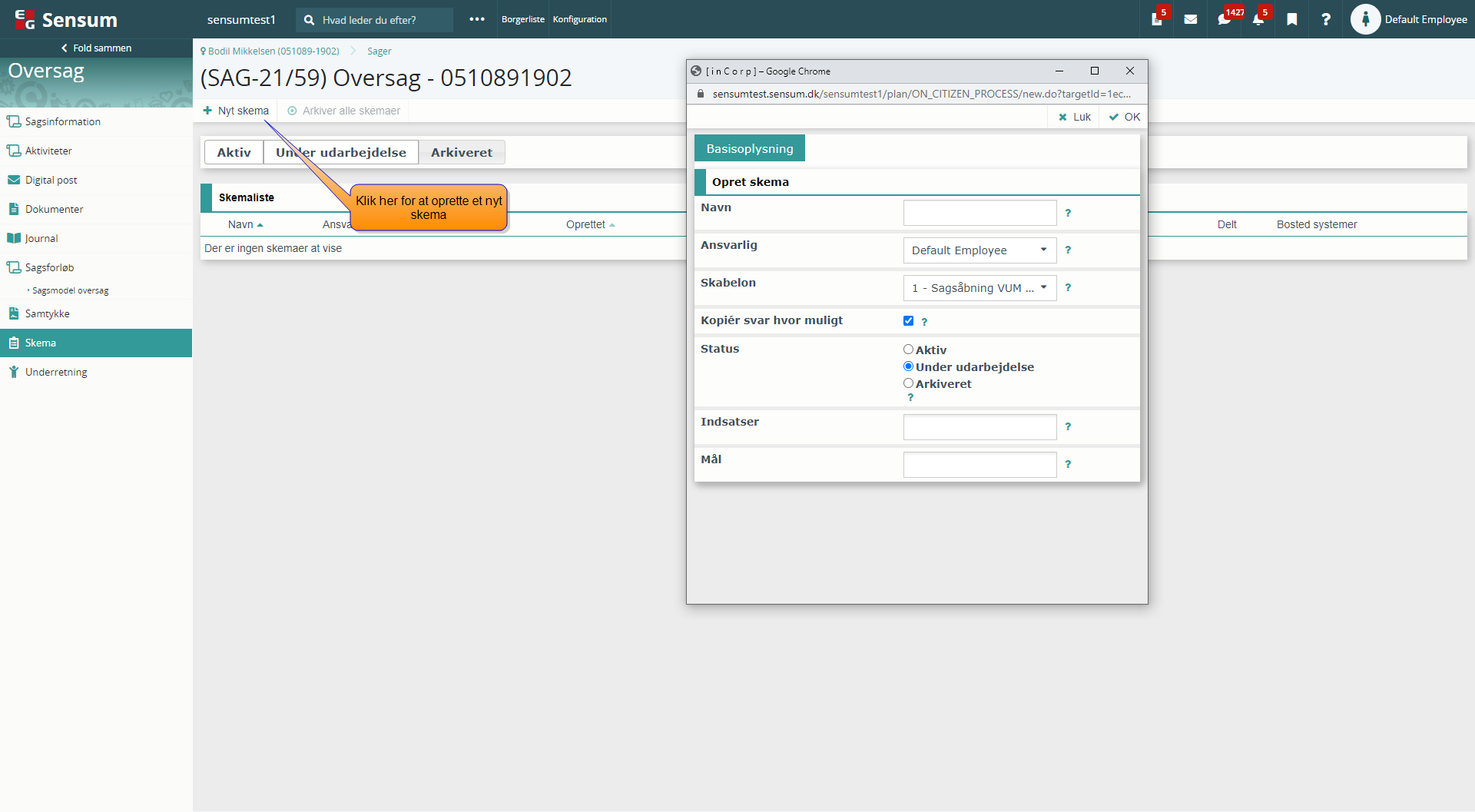Click the Samtykke sidebar icon

(14, 313)
